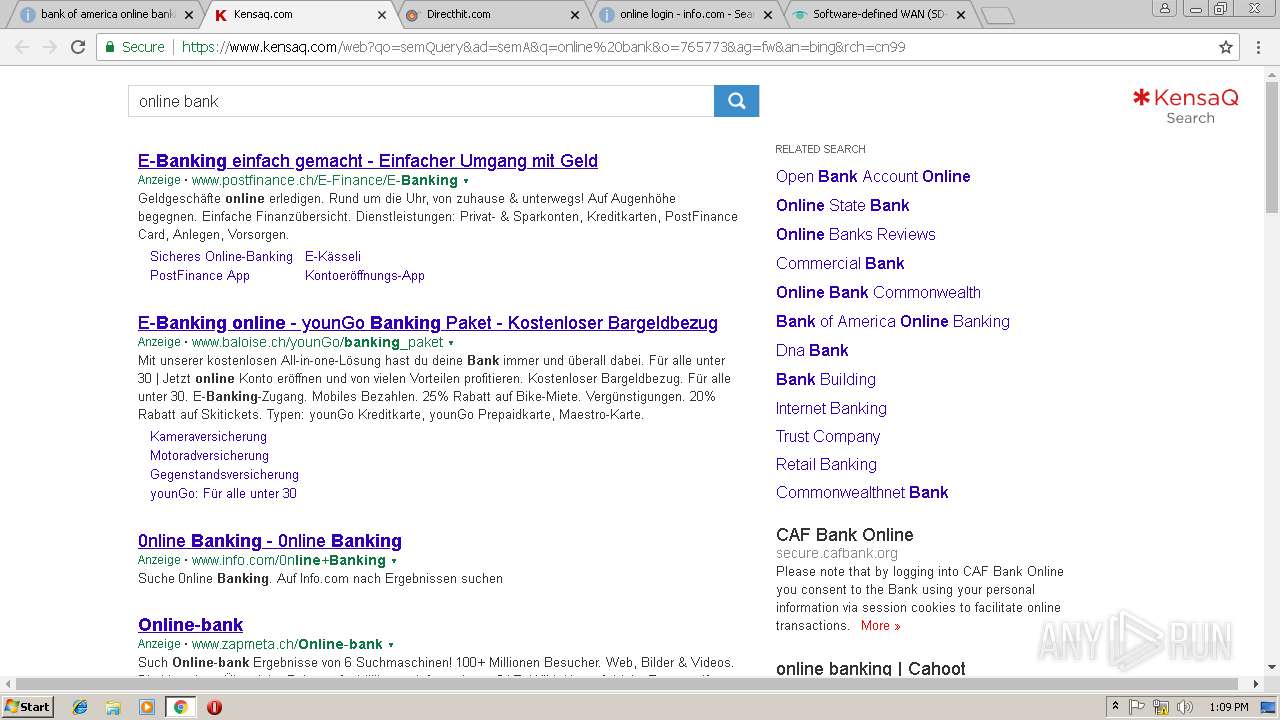
Task: Select related search 'Online State Bank'
Action: (843, 206)
